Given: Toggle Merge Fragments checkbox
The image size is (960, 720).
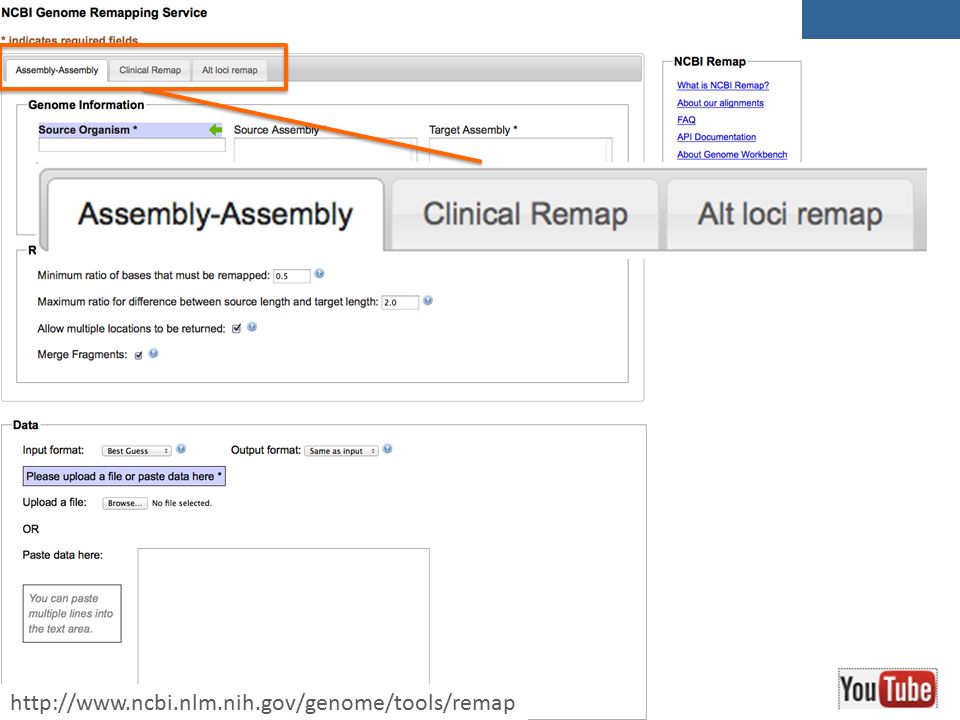Looking at the screenshot, I should point(138,355).
